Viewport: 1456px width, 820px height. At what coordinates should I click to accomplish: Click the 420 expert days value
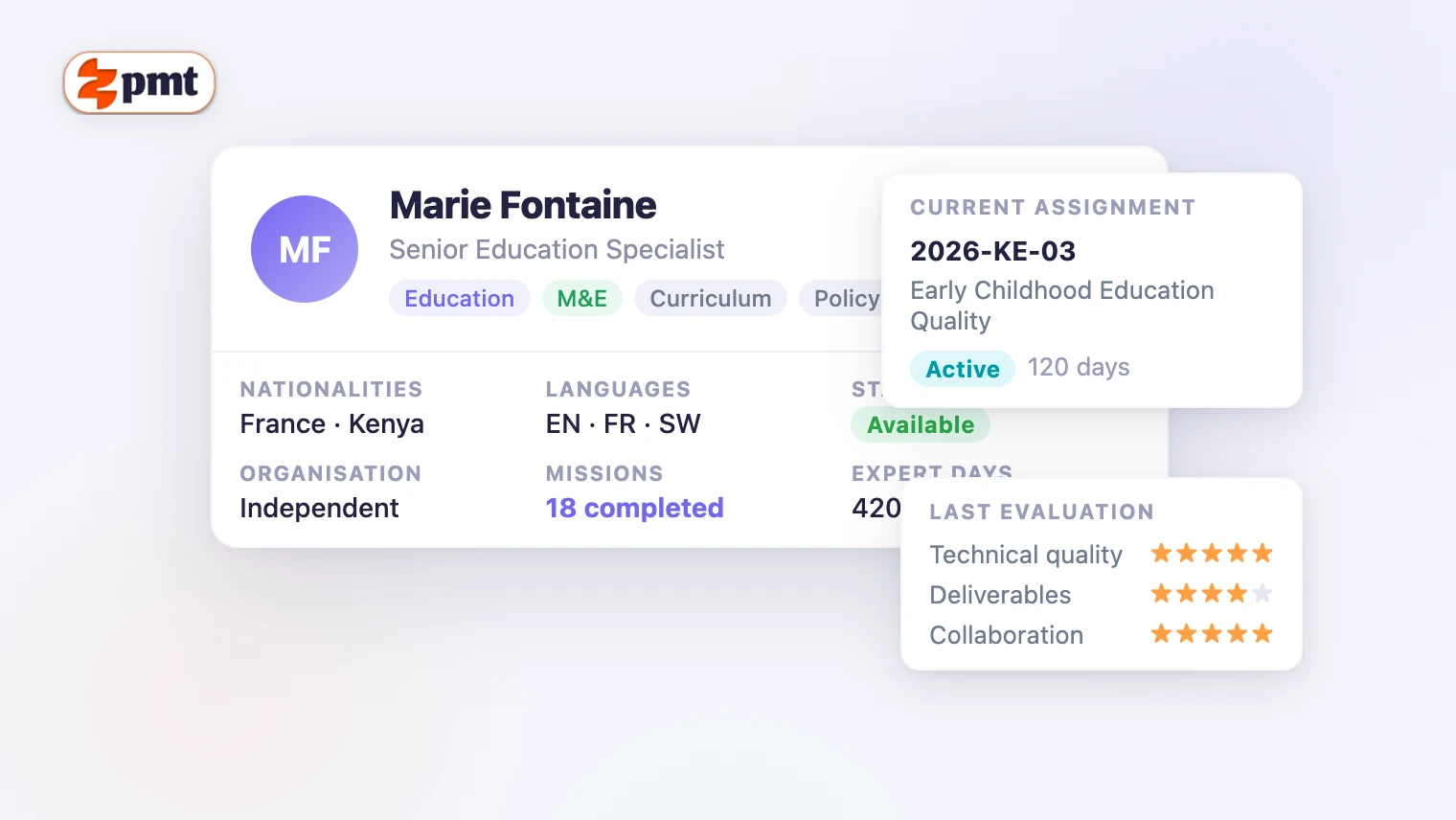pyautogui.click(x=876, y=508)
